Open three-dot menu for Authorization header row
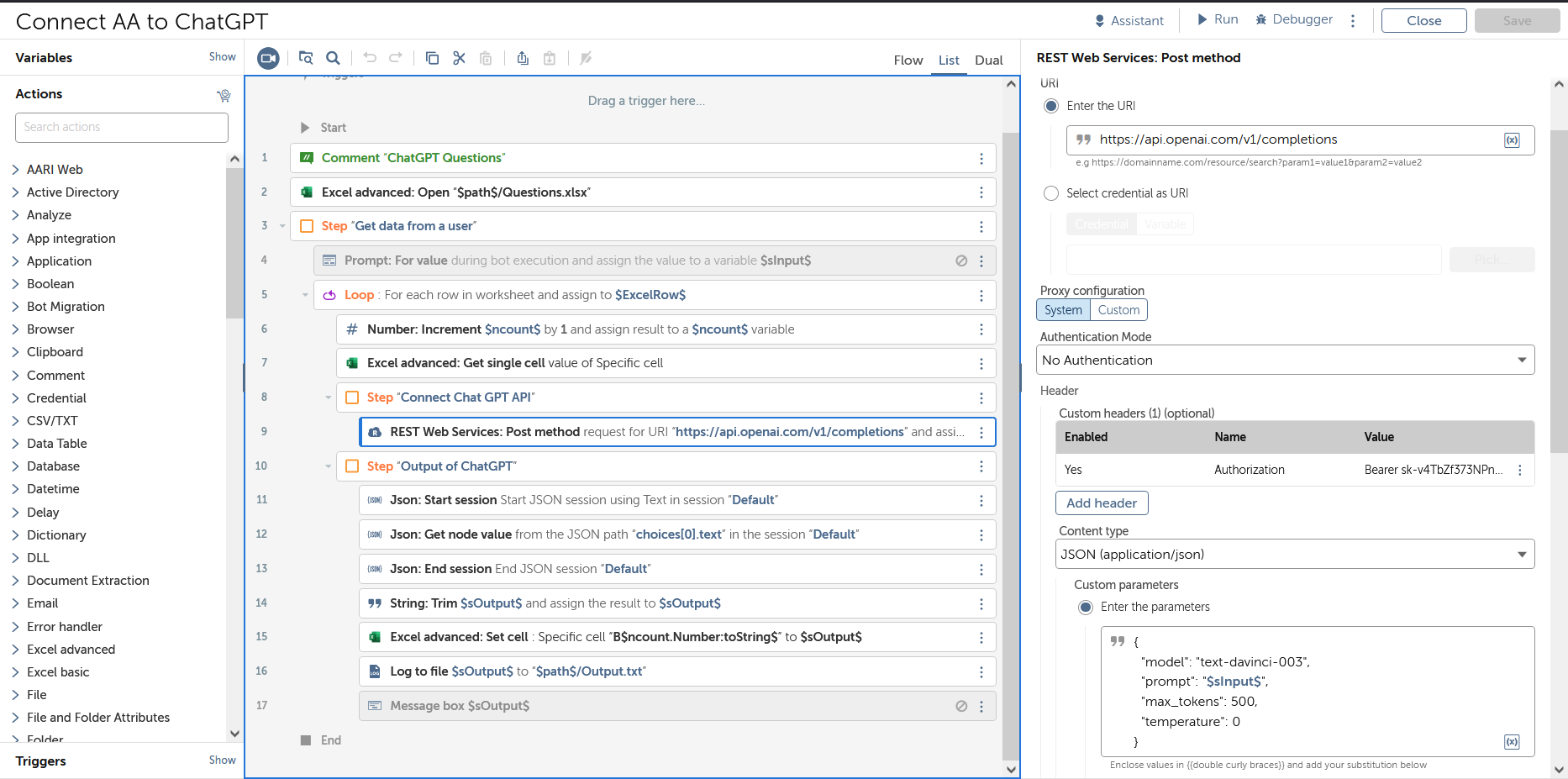This screenshot has height=779, width=1568. tap(1519, 471)
